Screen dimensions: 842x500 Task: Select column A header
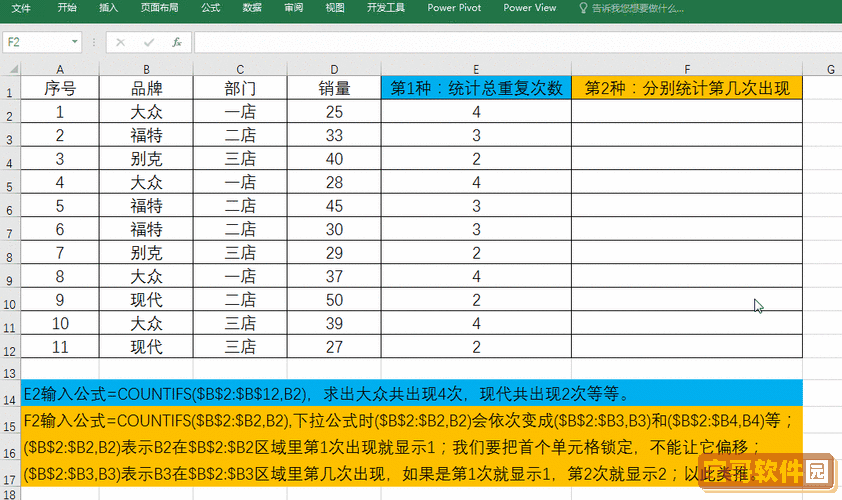click(60, 69)
